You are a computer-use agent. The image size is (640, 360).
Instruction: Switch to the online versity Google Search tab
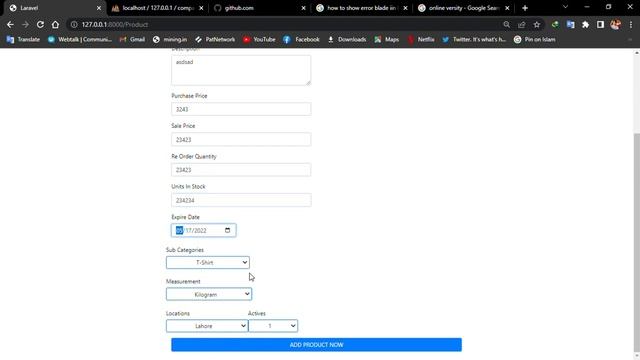464,8
